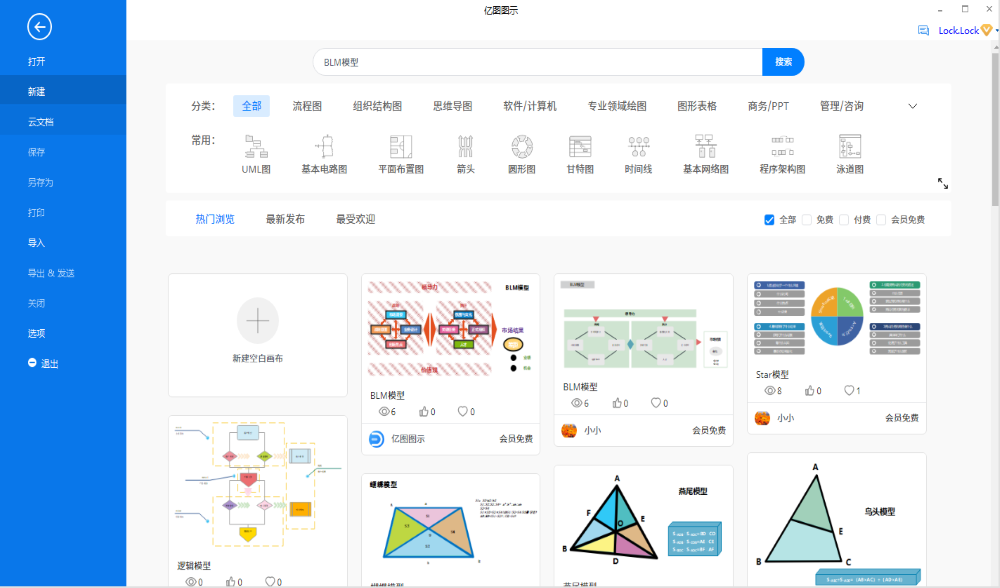
Task: Open the 逻辑模型 template thumbnail
Action: pos(258,485)
